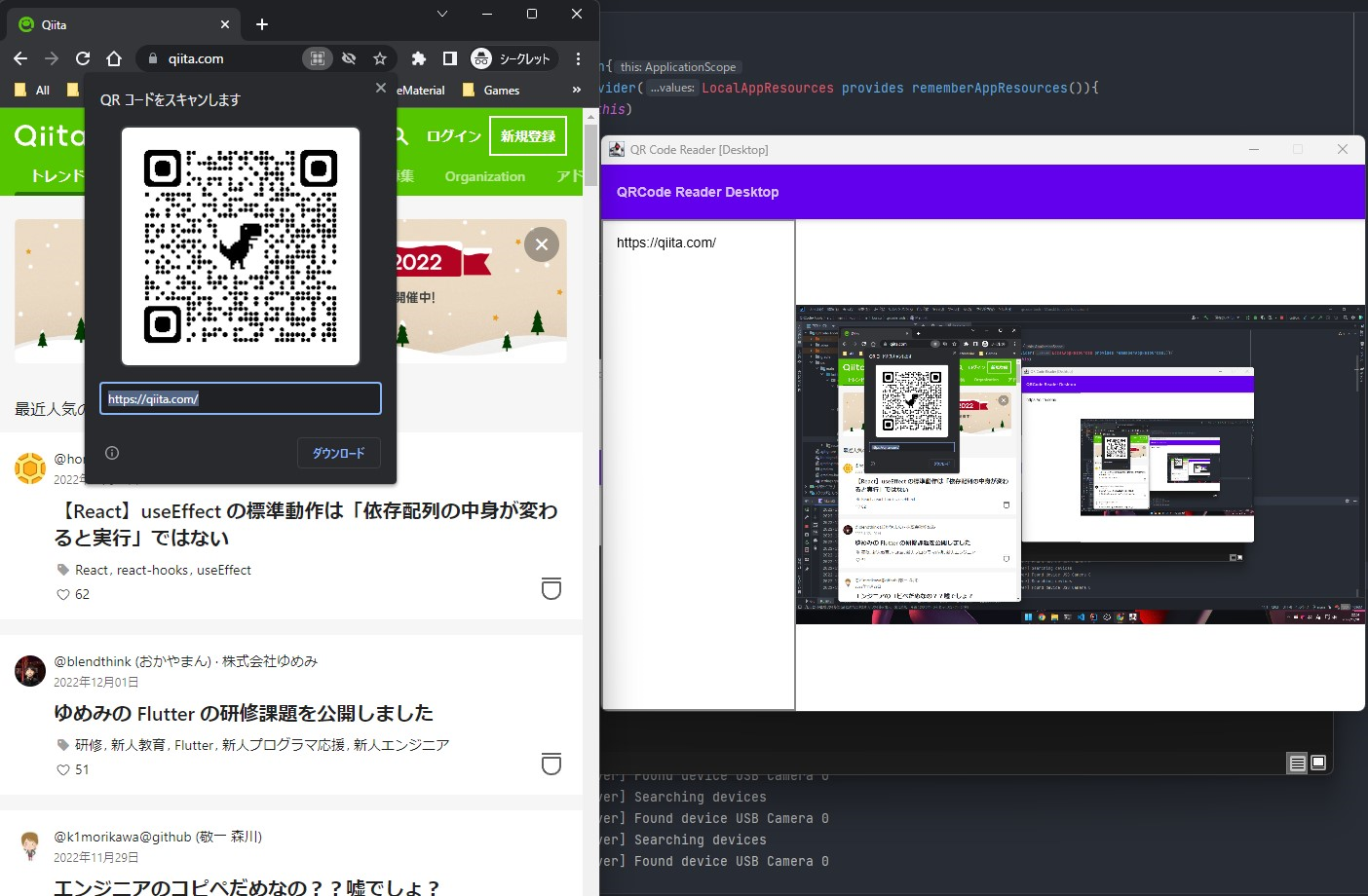Click the info icon beside ダウンロード

(x=112, y=453)
